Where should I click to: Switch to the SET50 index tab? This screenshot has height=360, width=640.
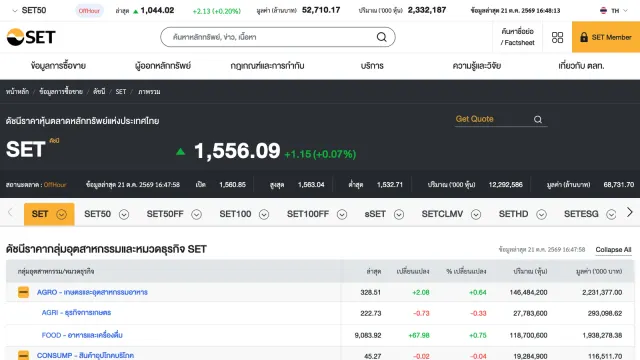98,214
